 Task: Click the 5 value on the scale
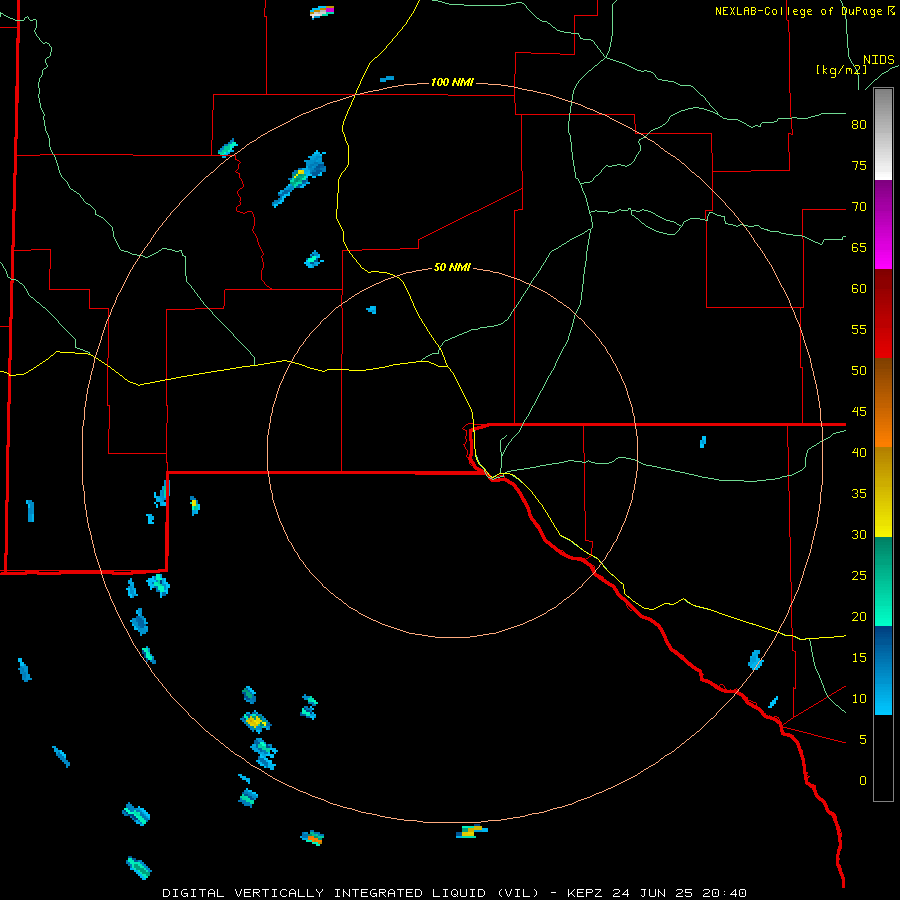point(863,739)
